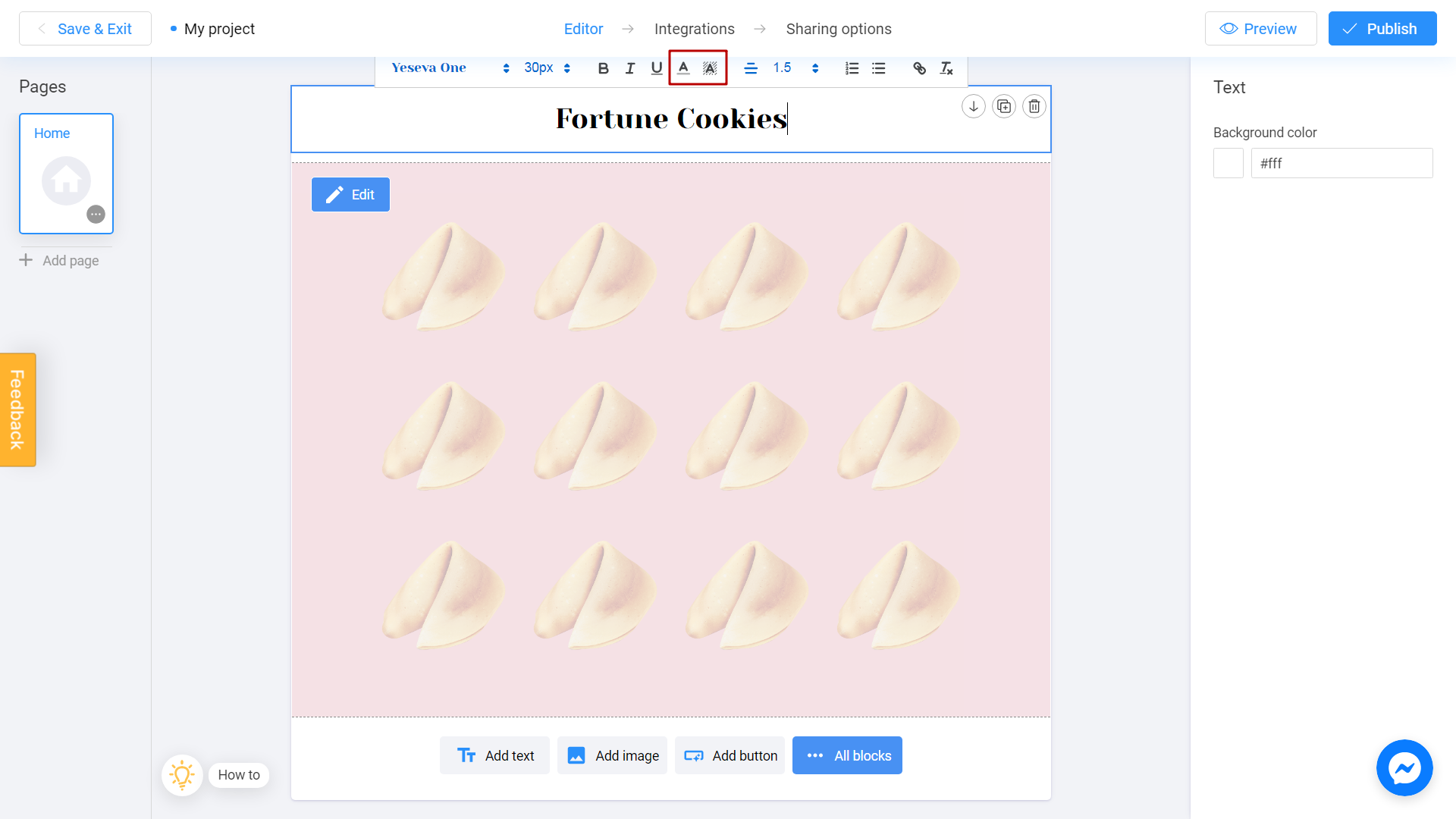Screen dimensions: 1456x819
Task: Click the Italic formatting icon
Action: 629,68
